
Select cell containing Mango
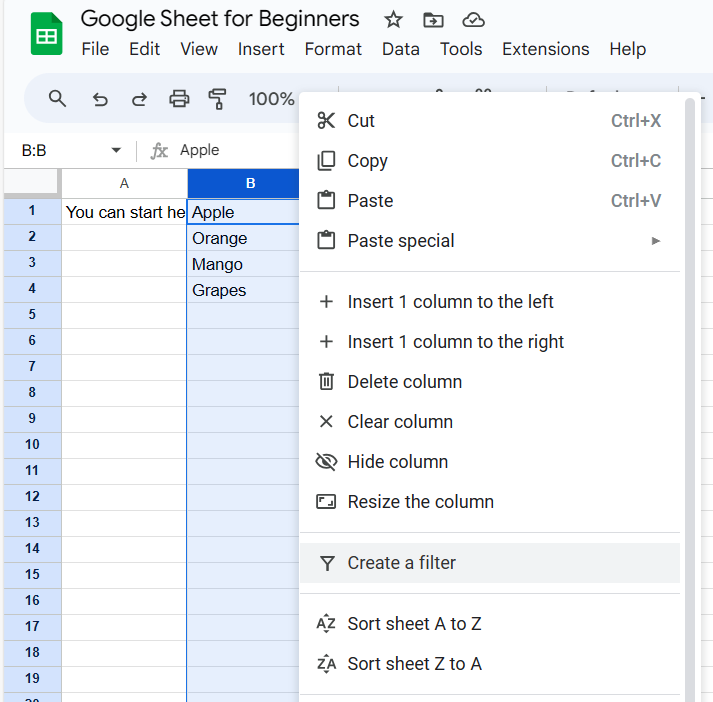243,264
